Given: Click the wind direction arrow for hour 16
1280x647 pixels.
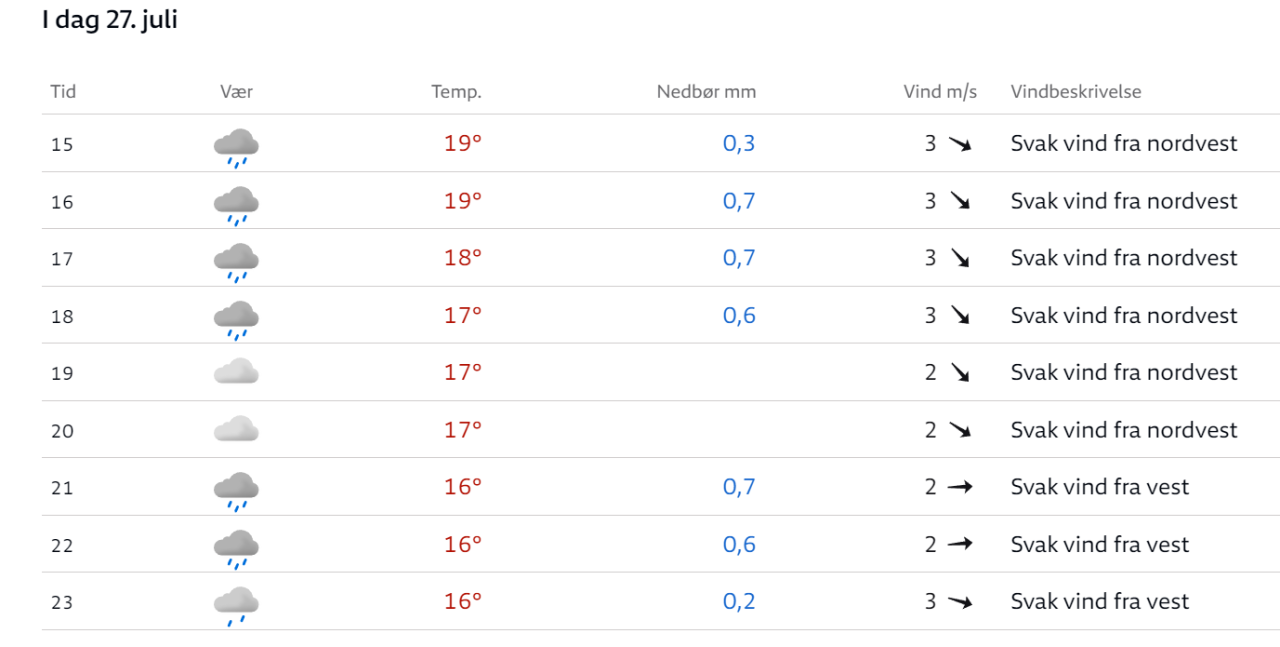Looking at the screenshot, I should (960, 201).
